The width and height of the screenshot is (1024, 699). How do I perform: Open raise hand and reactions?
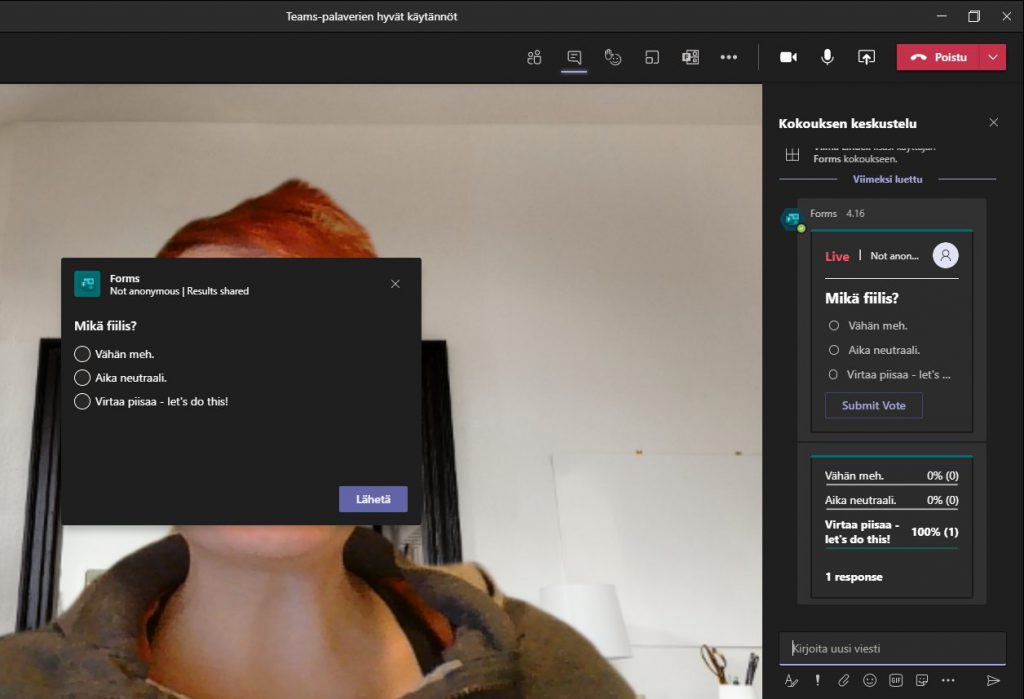[x=613, y=57]
